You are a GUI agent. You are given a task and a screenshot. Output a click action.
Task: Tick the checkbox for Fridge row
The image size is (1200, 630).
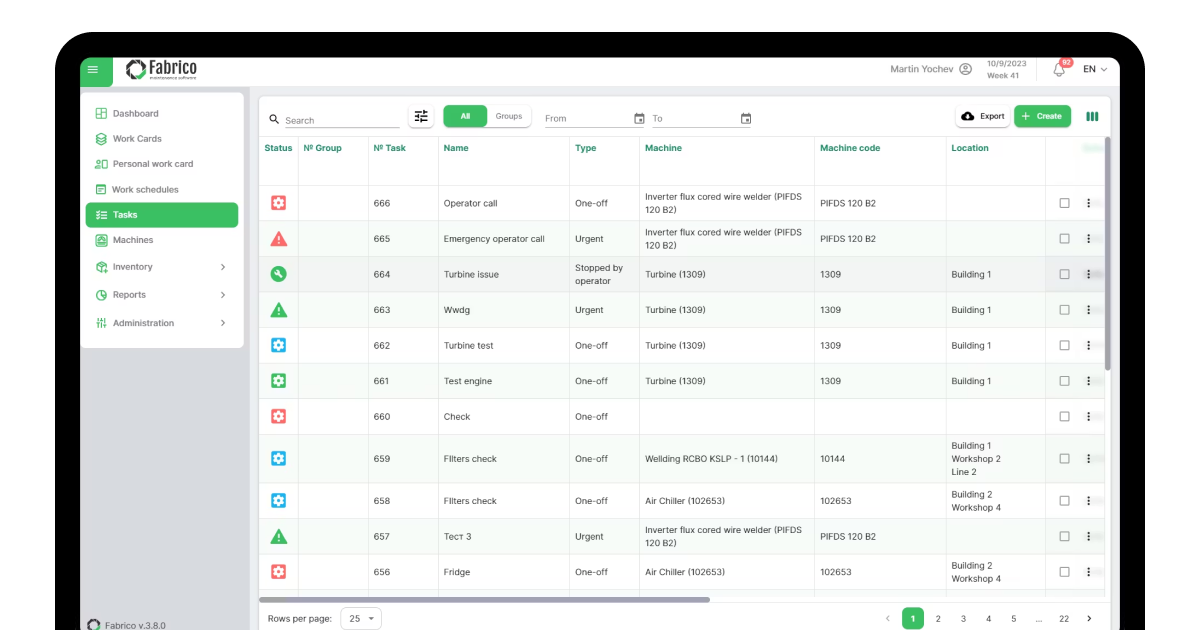click(1064, 572)
